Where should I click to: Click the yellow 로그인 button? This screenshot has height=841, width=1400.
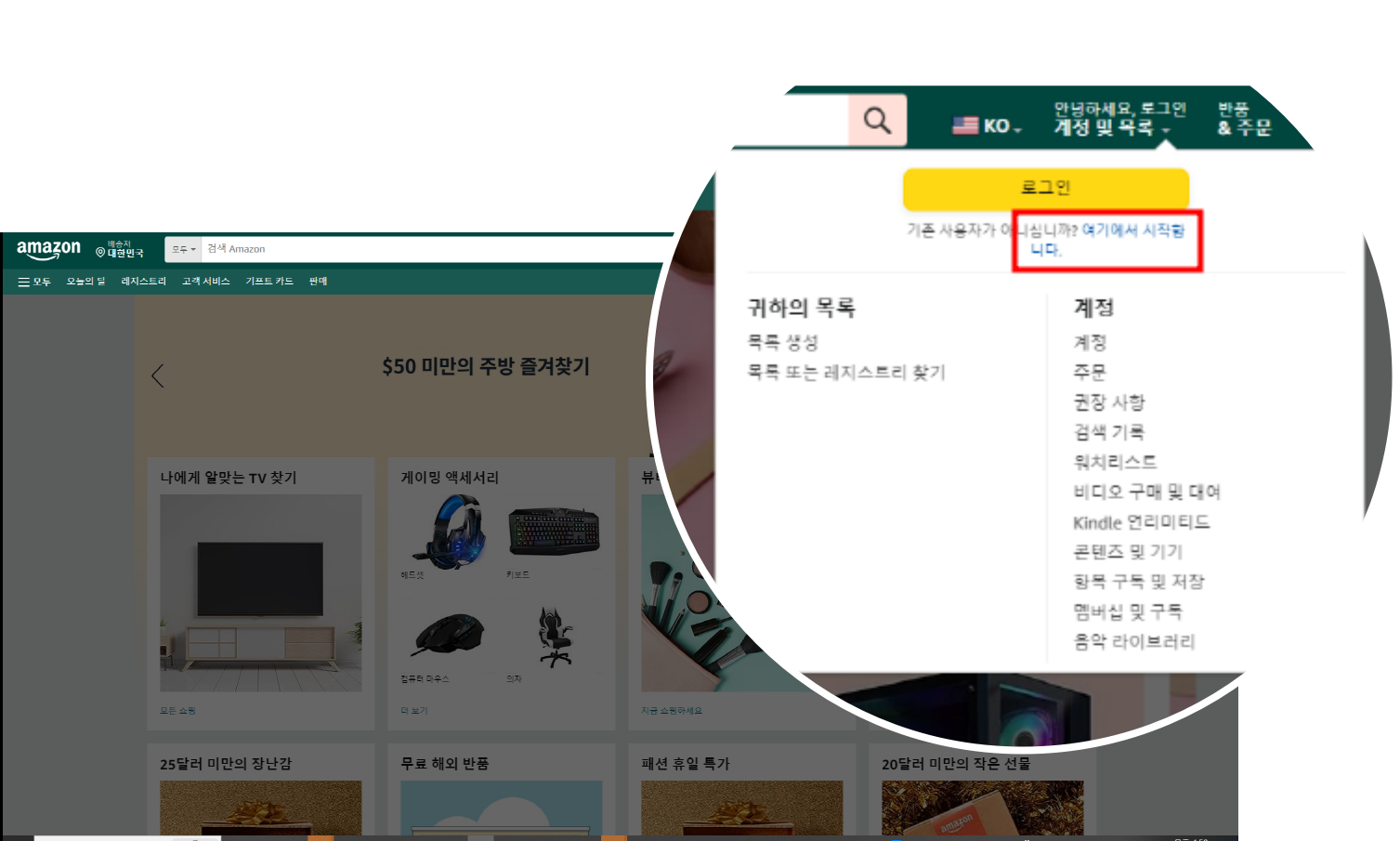point(1045,188)
